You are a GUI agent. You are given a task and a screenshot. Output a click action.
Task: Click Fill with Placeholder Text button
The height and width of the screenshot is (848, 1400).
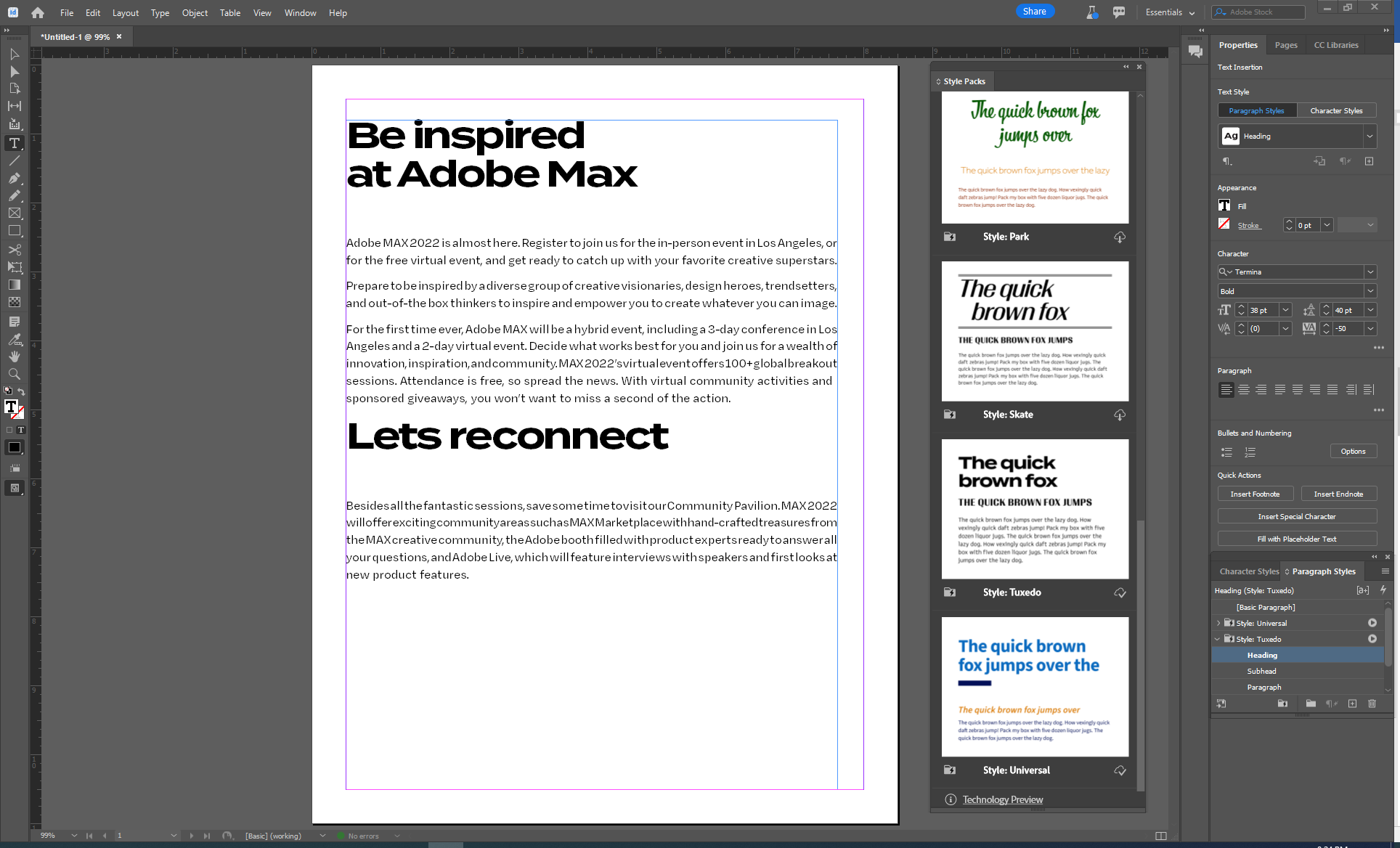[x=1296, y=539]
